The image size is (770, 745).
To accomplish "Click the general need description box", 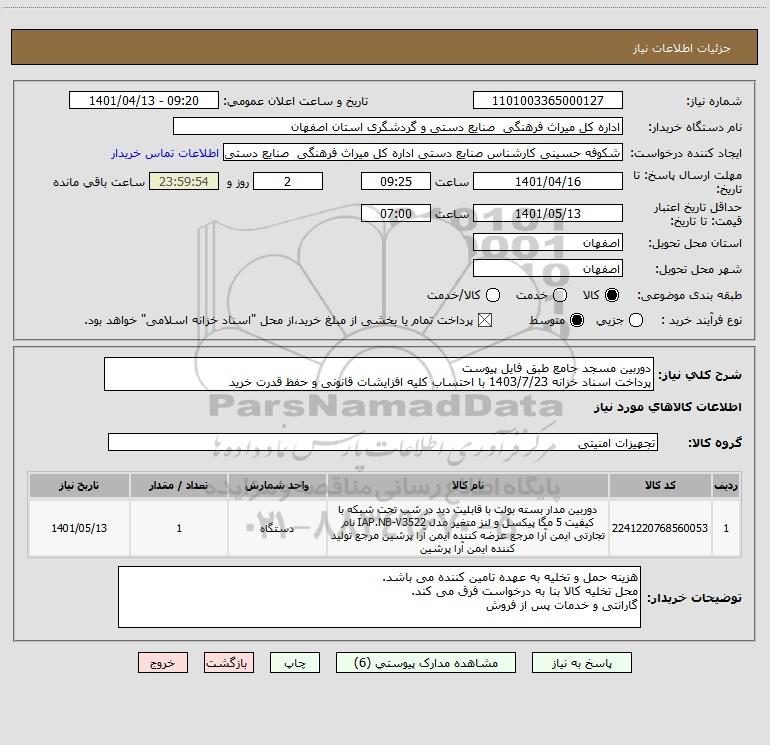I will (x=379, y=374).
